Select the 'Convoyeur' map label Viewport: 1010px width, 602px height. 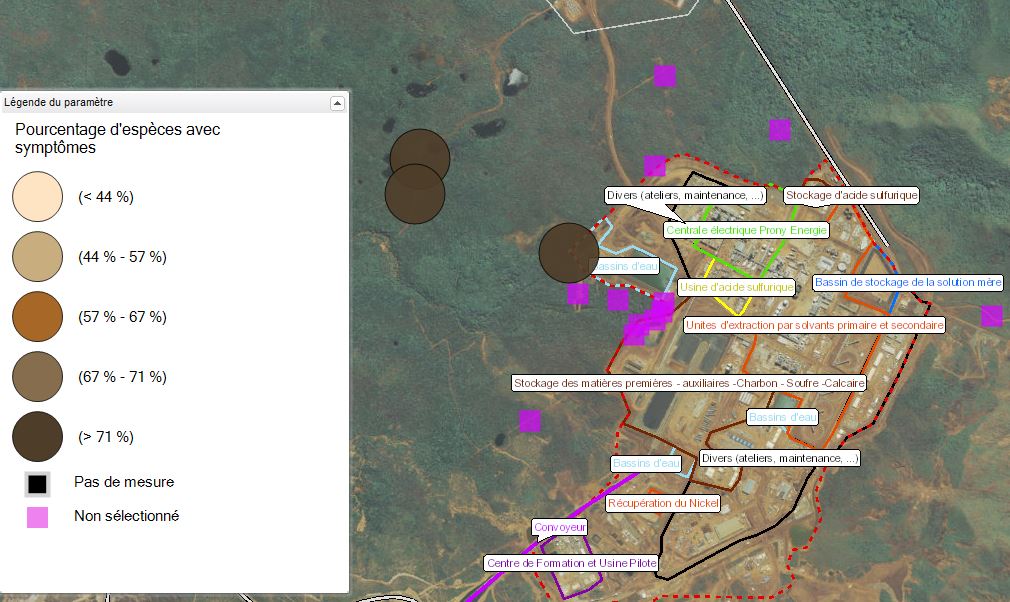[x=560, y=527]
